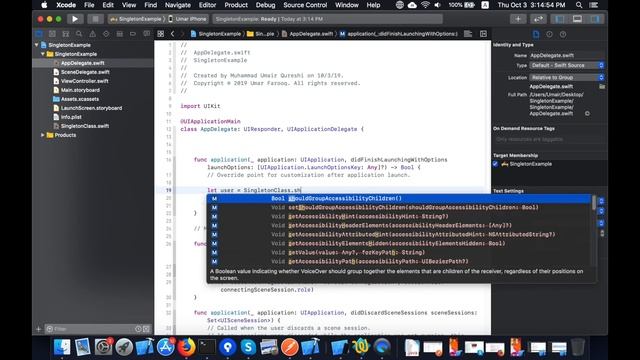Click the Name field showing AppDelegate.swift

coord(567,55)
